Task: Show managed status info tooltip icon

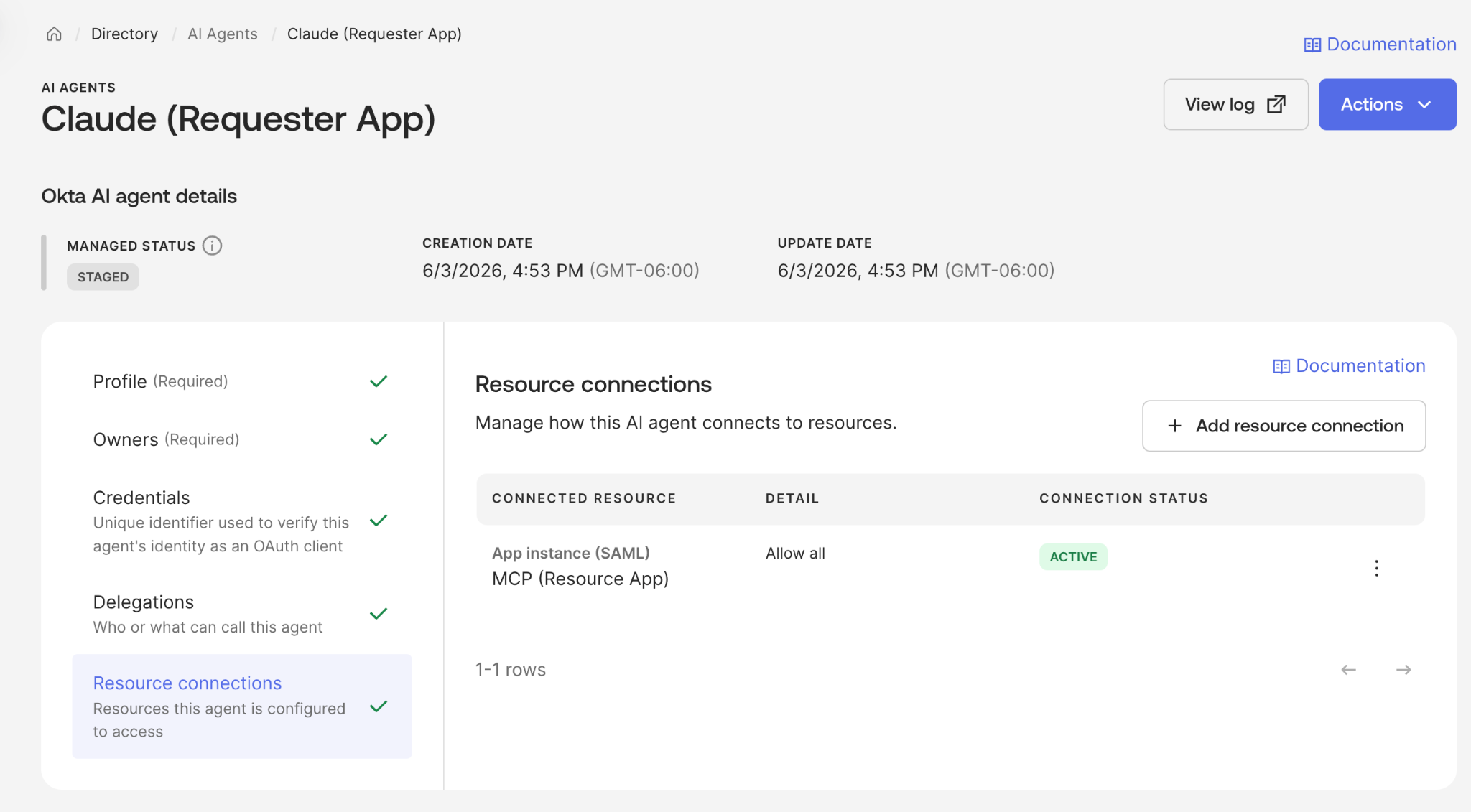Action: click(212, 246)
